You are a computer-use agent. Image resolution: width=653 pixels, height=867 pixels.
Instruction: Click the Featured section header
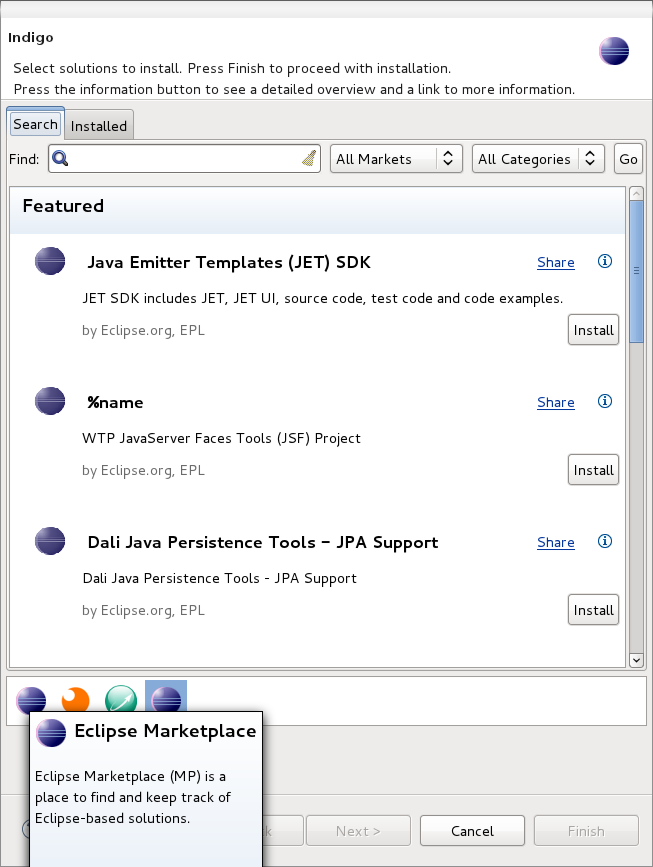click(317, 210)
